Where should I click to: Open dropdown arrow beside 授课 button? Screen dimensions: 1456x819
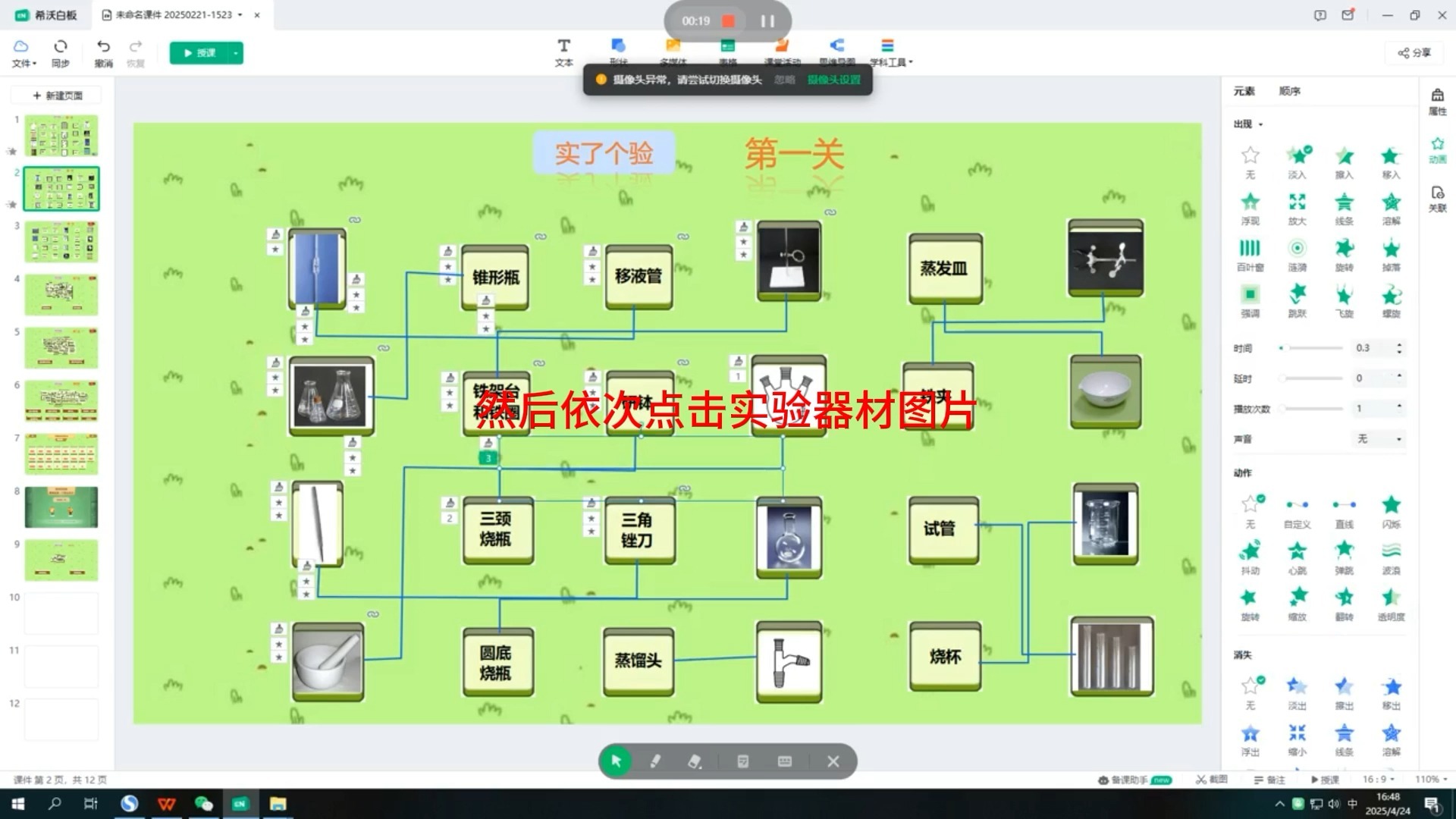(236, 53)
